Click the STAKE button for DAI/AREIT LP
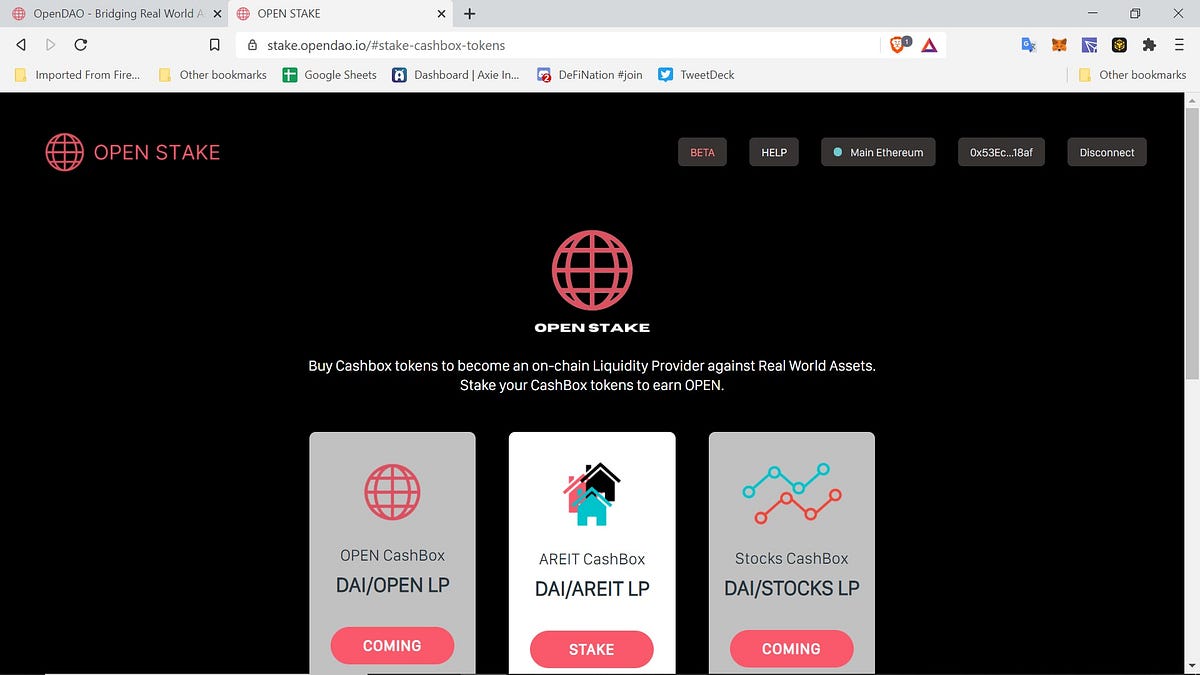Image resolution: width=1200 pixels, height=675 pixels. point(591,649)
